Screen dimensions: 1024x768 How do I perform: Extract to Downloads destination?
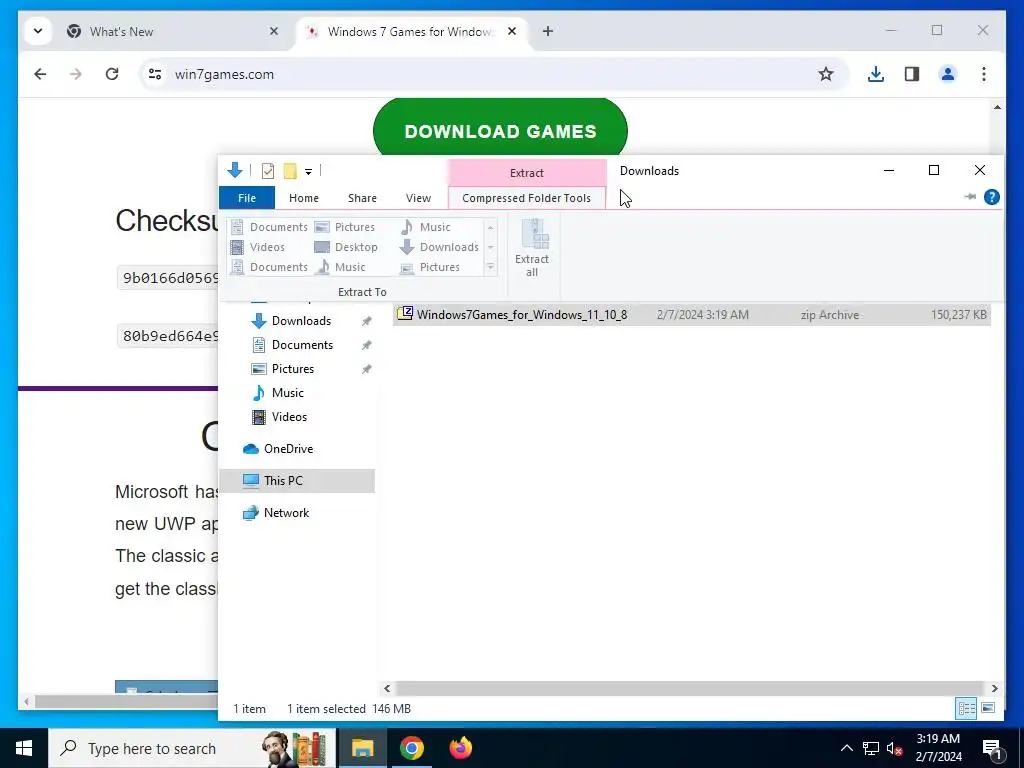click(439, 247)
